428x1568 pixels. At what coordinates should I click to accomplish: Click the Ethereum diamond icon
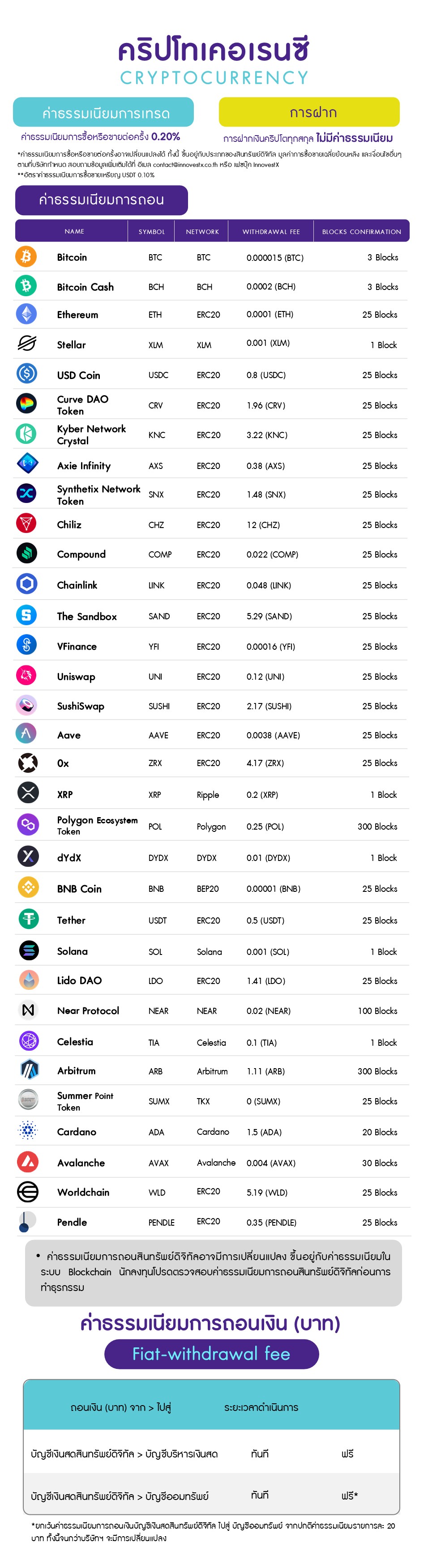point(26,314)
